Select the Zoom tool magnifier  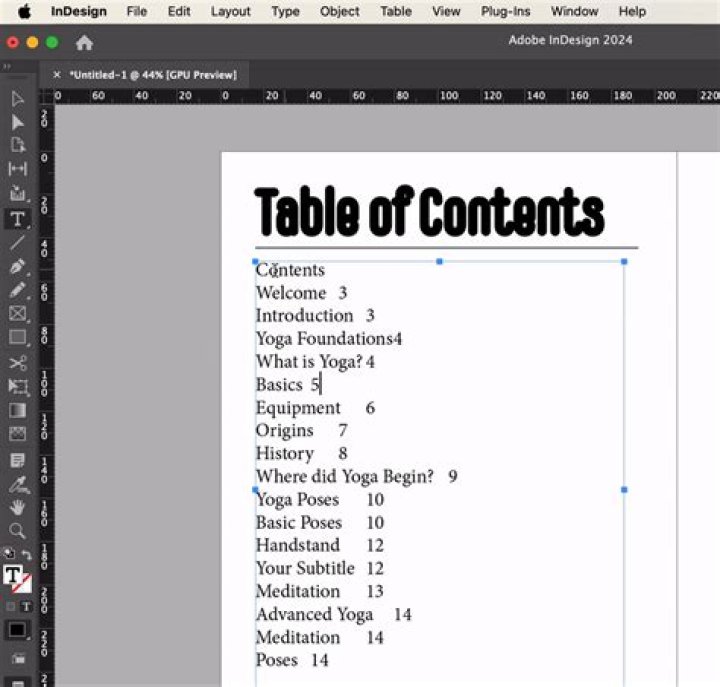pyautogui.click(x=17, y=531)
